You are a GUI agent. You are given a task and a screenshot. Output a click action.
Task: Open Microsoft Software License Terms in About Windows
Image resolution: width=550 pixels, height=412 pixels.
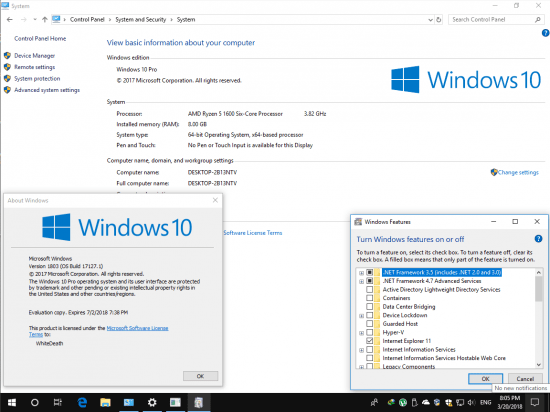click(137, 328)
